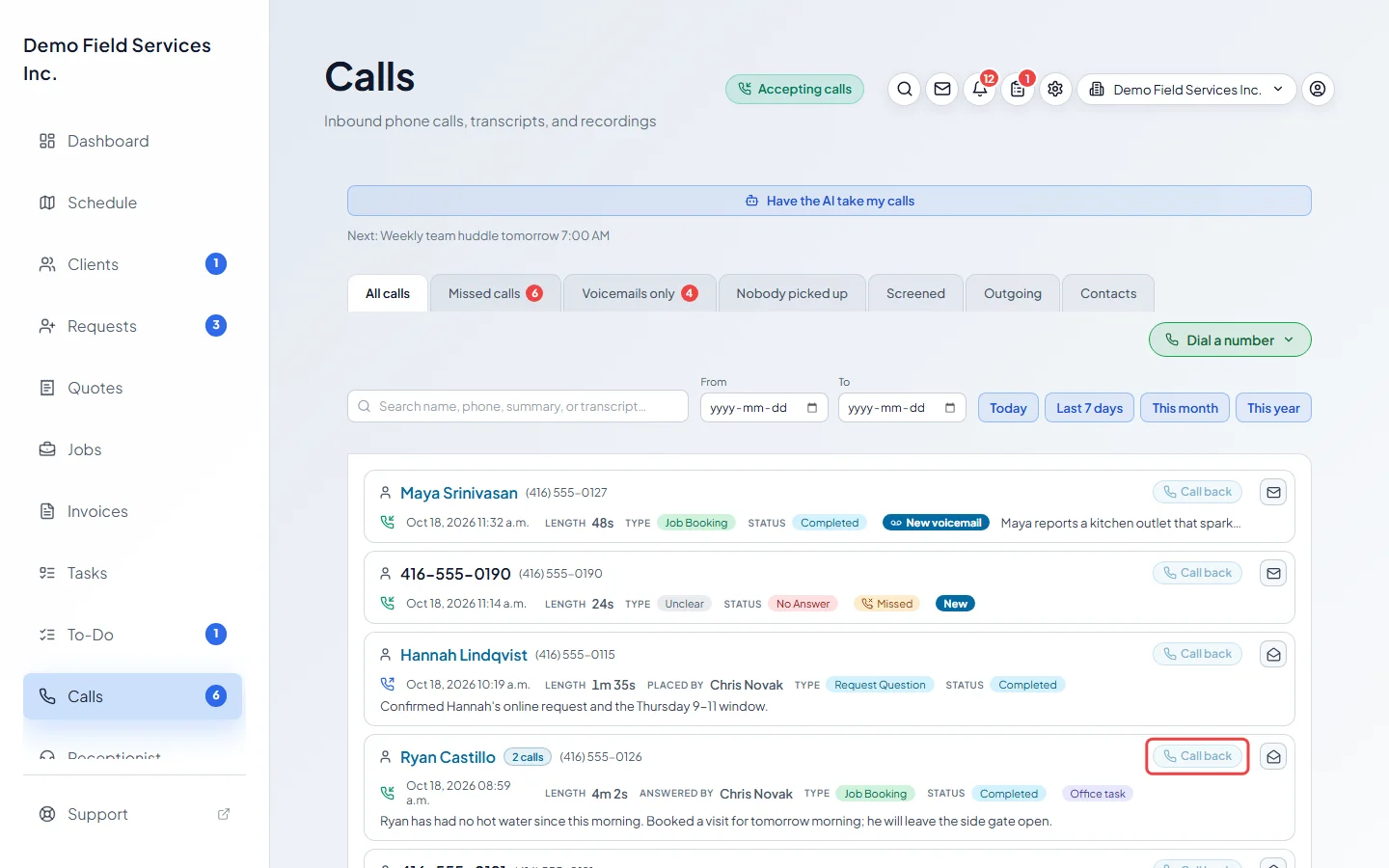The height and width of the screenshot is (868, 1389).
Task: Switch to the Screened tab
Action: (915, 293)
